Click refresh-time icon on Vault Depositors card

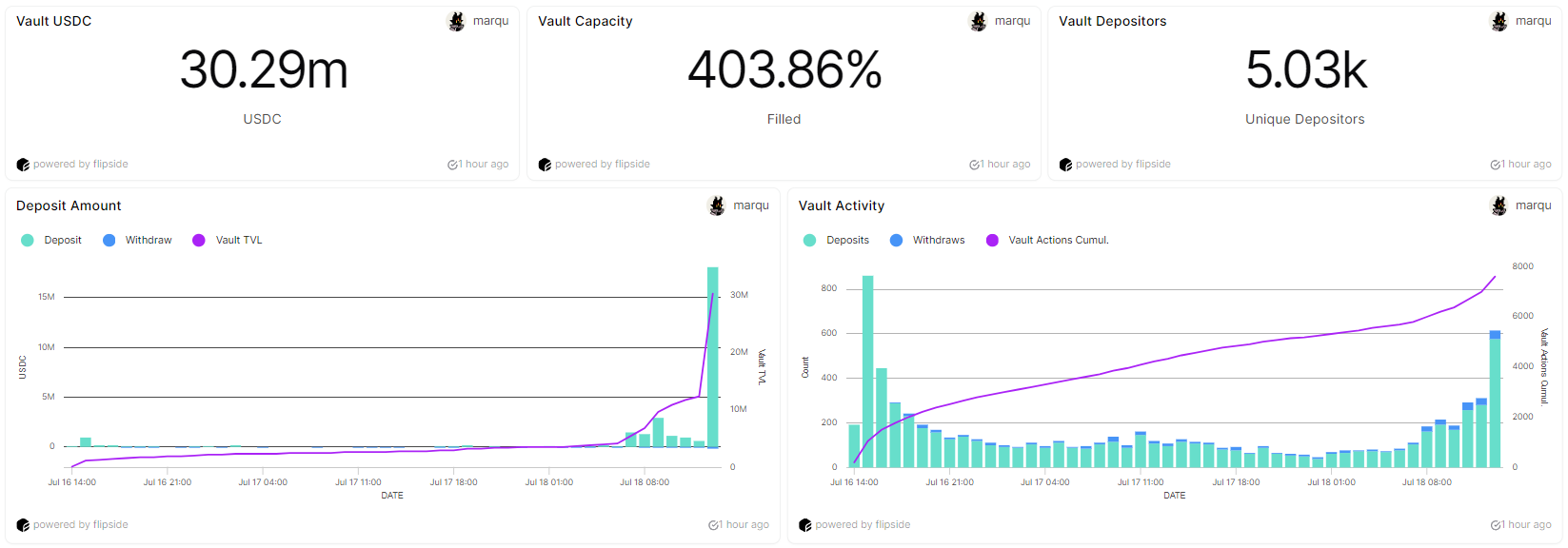[1496, 165]
